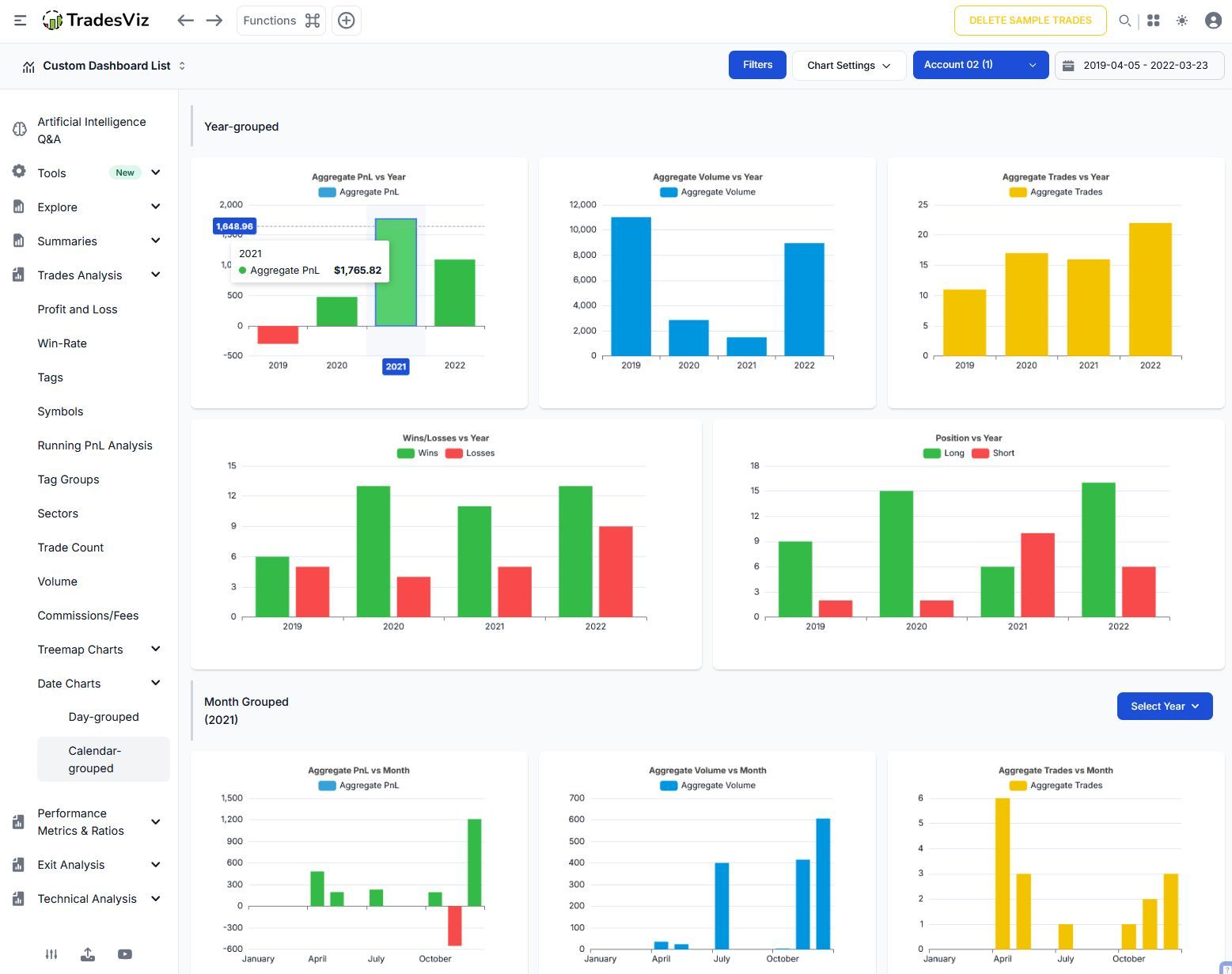The height and width of the screenshot is (974, 1232).
Task: Expand the Summaries sidebar section
Action: pos(156,241)
